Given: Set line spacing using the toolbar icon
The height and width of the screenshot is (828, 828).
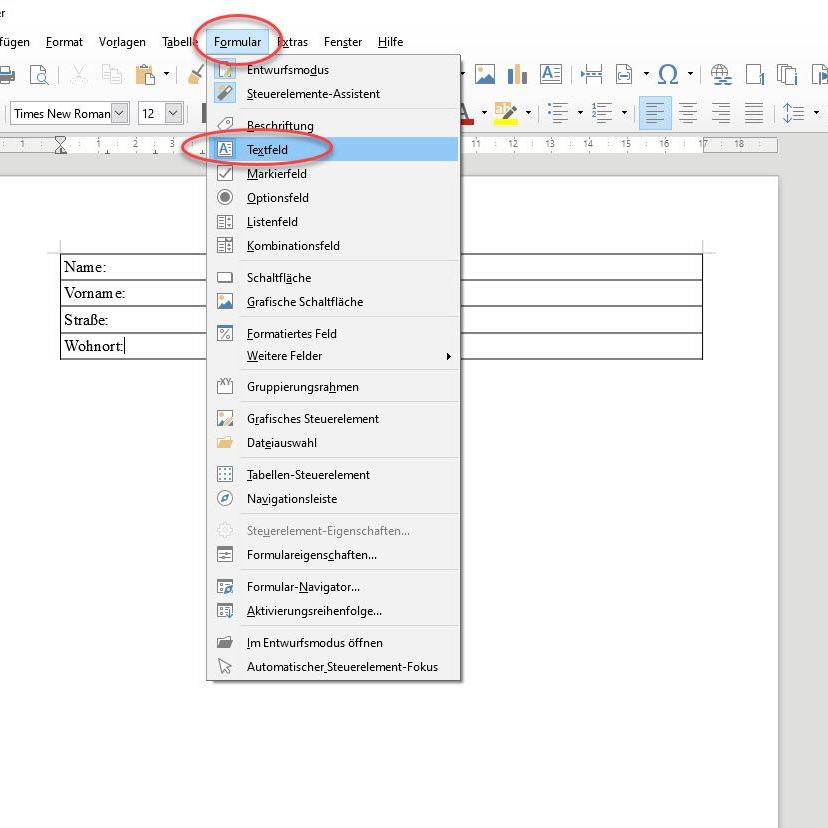Looking at the screenshot, I should click(793, 112).
